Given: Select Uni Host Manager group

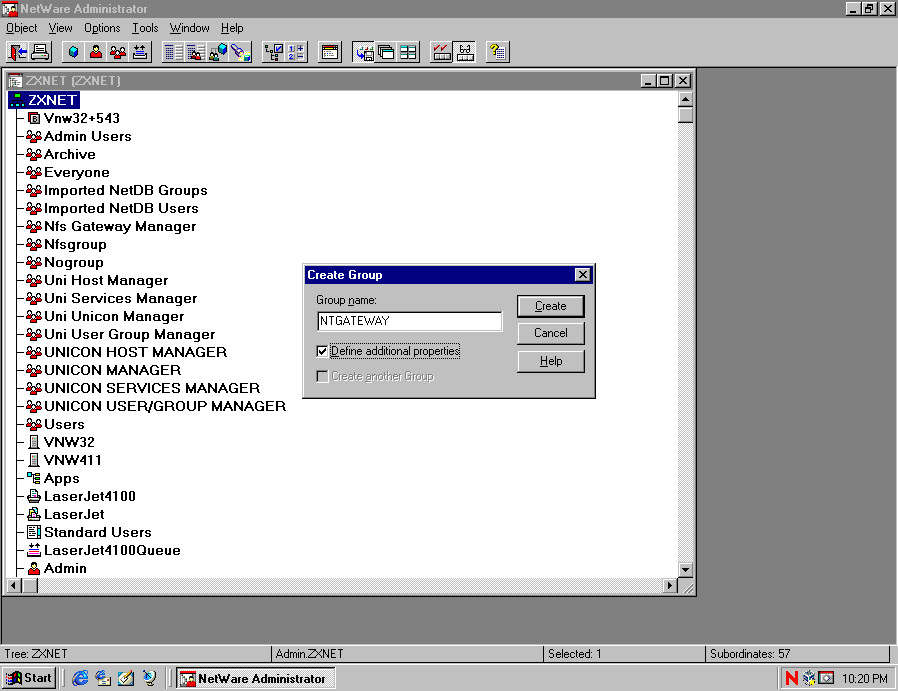Looking at the screenshot, I should pos(106,281).
